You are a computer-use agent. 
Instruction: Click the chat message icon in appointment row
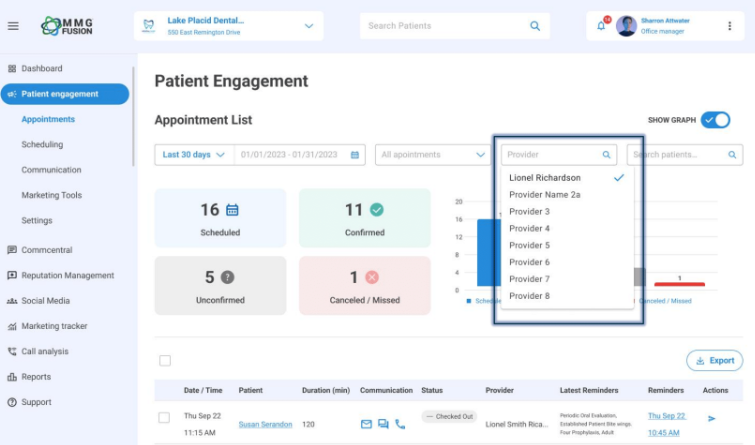click(383, 424)
